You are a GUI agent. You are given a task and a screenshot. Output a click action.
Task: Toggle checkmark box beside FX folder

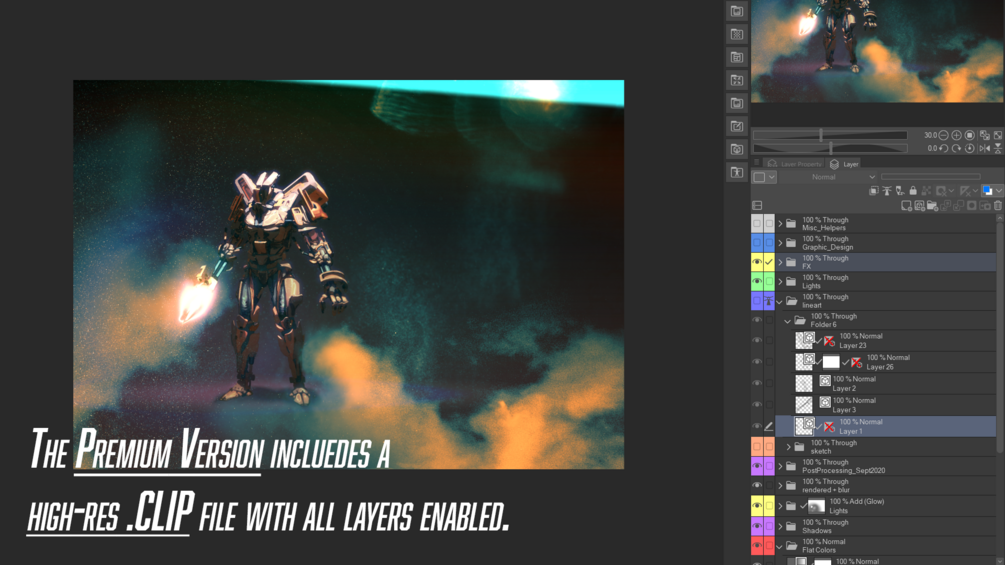(x=768, y=262)
